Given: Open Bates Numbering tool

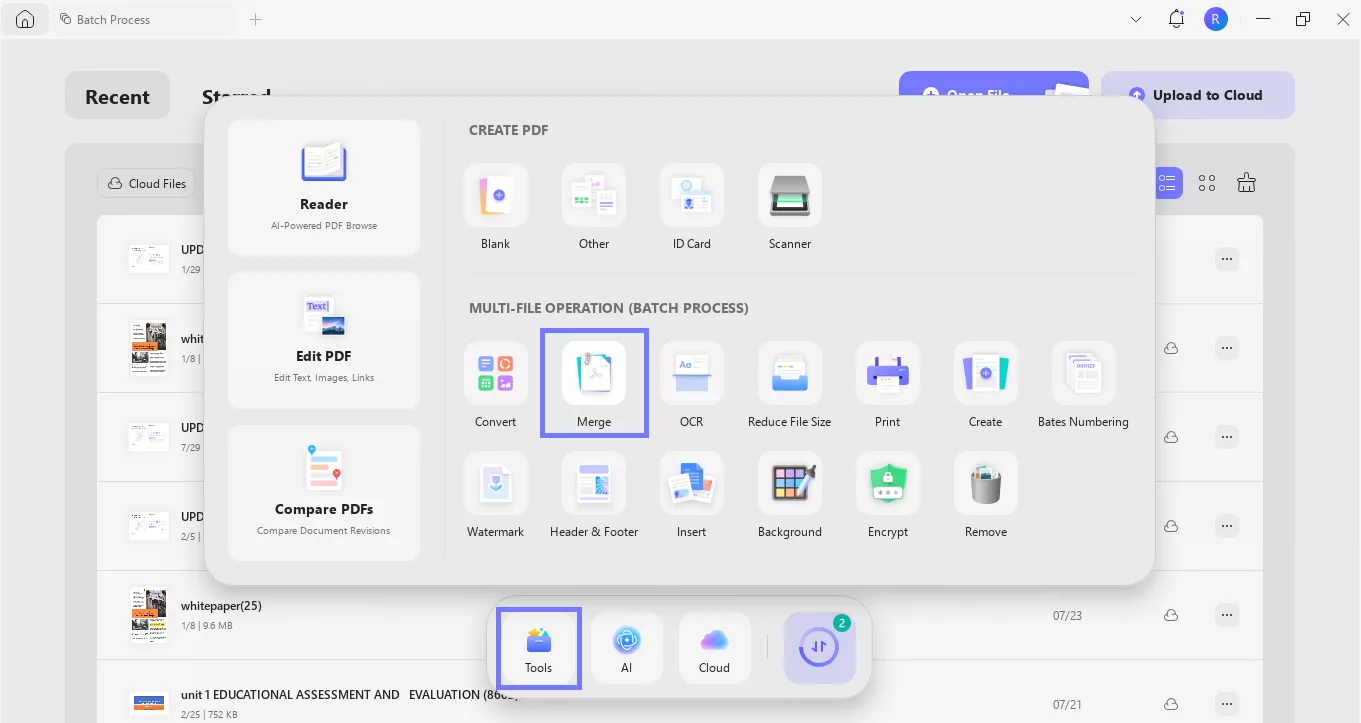Looking at the screenshot, I should 1083,381.
